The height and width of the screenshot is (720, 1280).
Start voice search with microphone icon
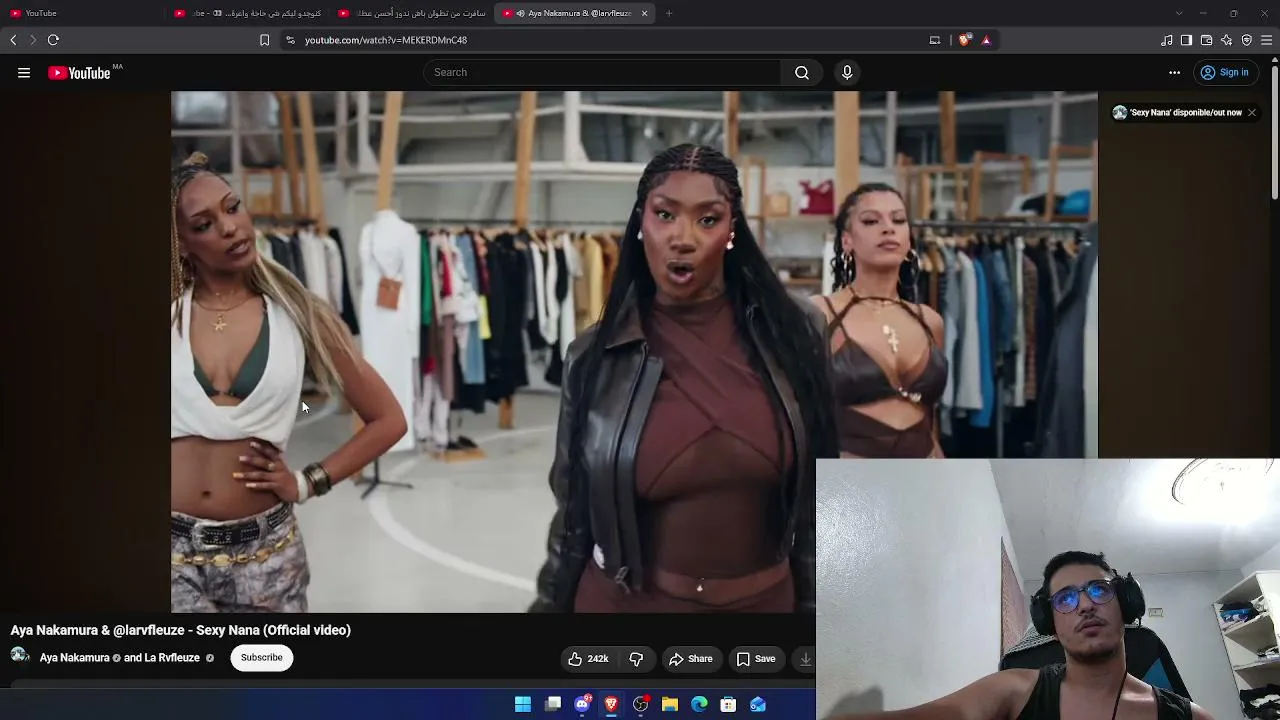click(847, 72)
